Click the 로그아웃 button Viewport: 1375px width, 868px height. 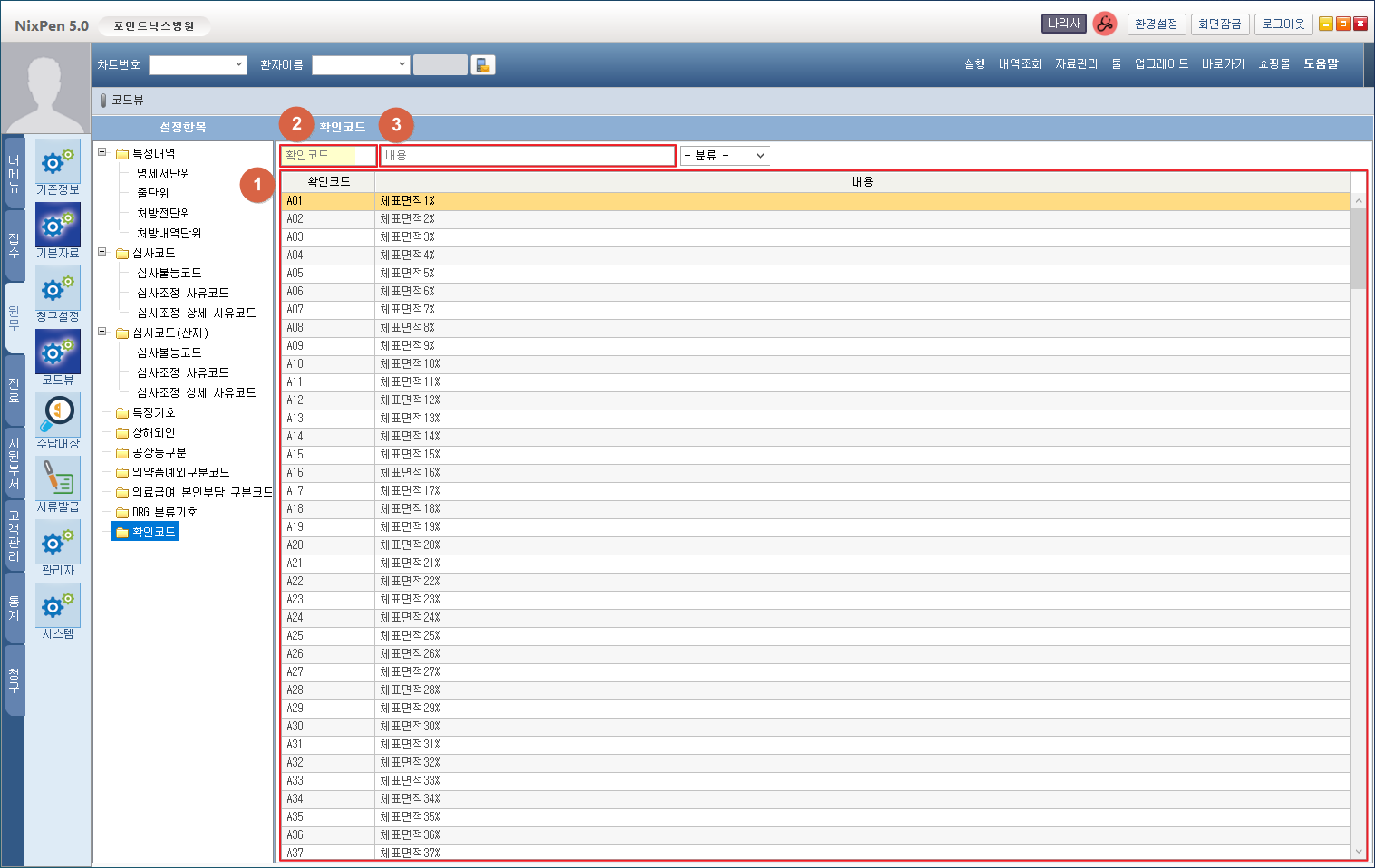(1283, 24)
